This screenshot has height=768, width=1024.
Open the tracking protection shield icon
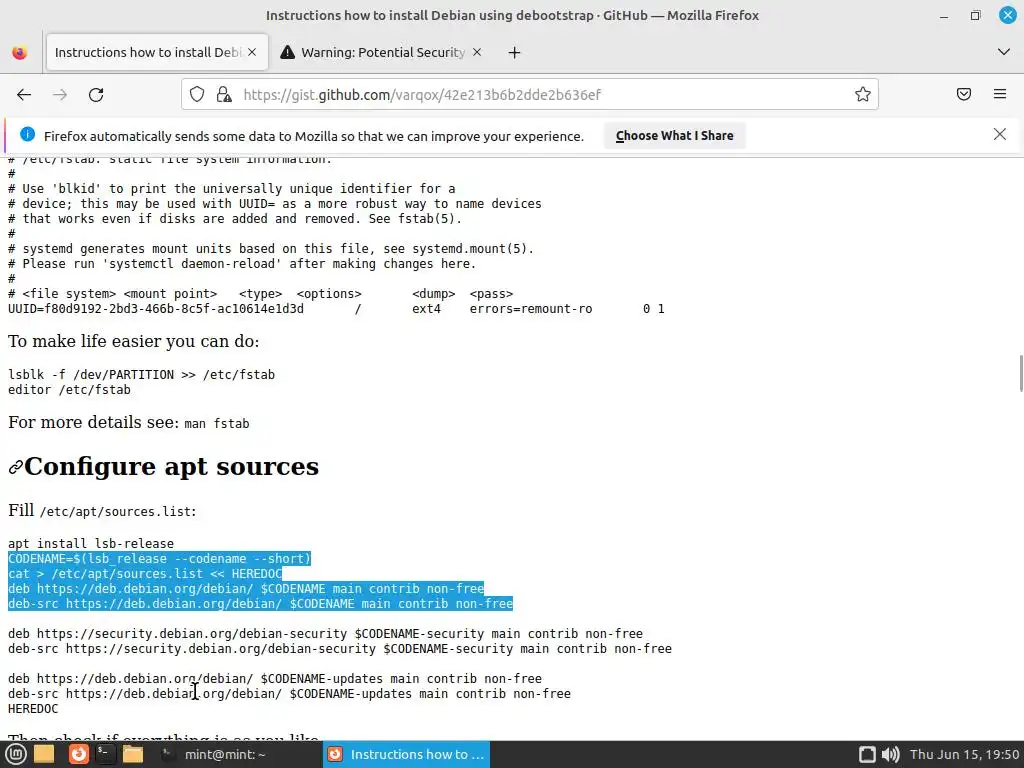(197, 95)
